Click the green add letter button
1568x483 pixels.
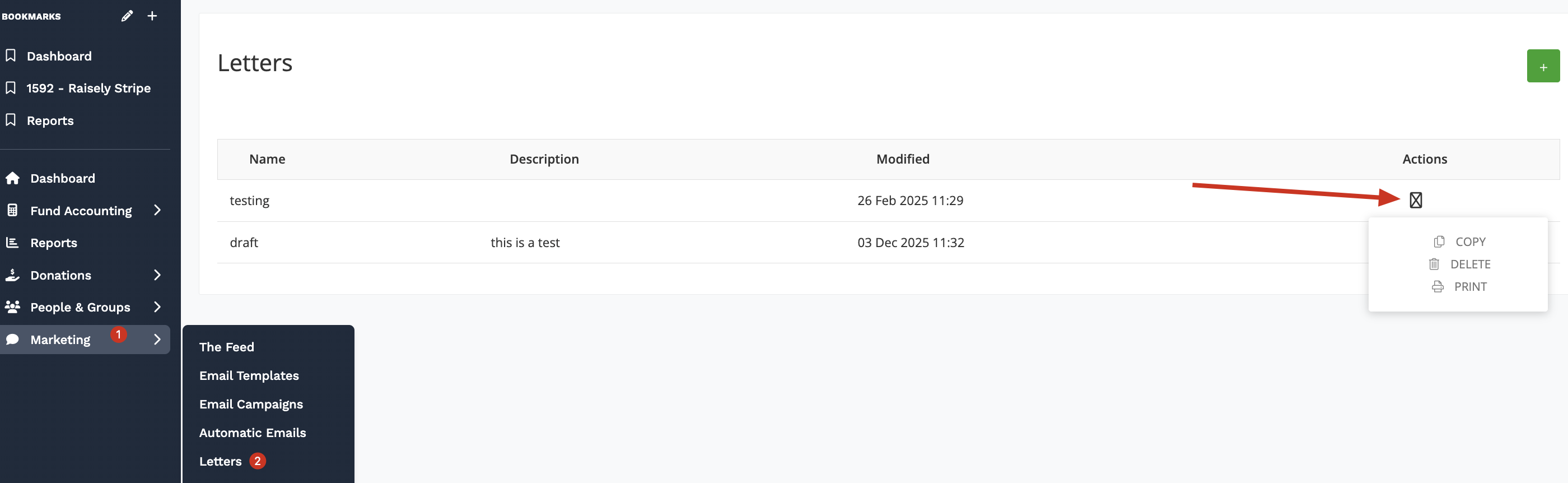click(x=1542, y=66)
